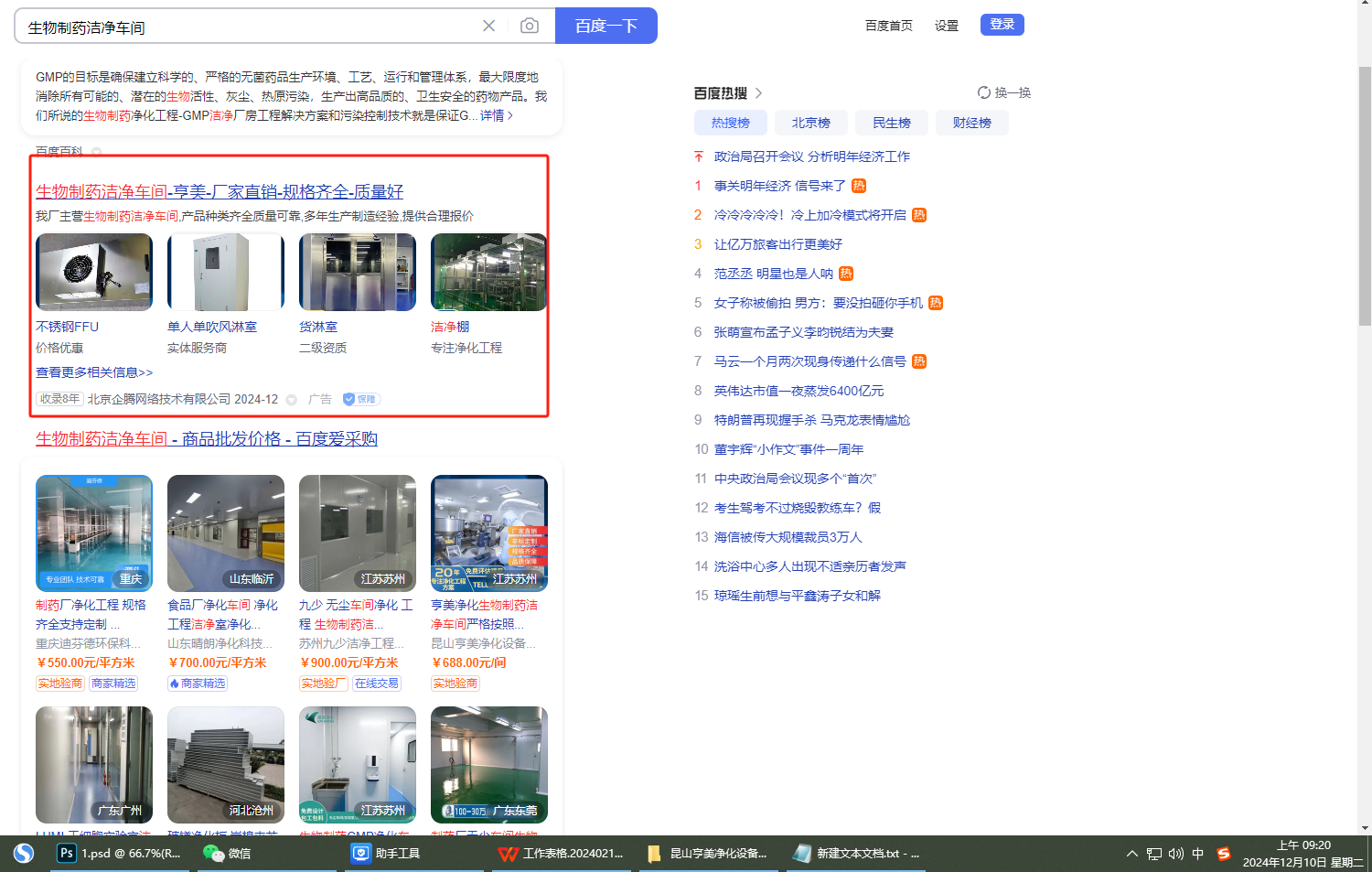The height and width of the screenshot is (872, 1372).
Task: Click the 重庆迪芬德环保科 seller name
Action: (x=88, y=643)
